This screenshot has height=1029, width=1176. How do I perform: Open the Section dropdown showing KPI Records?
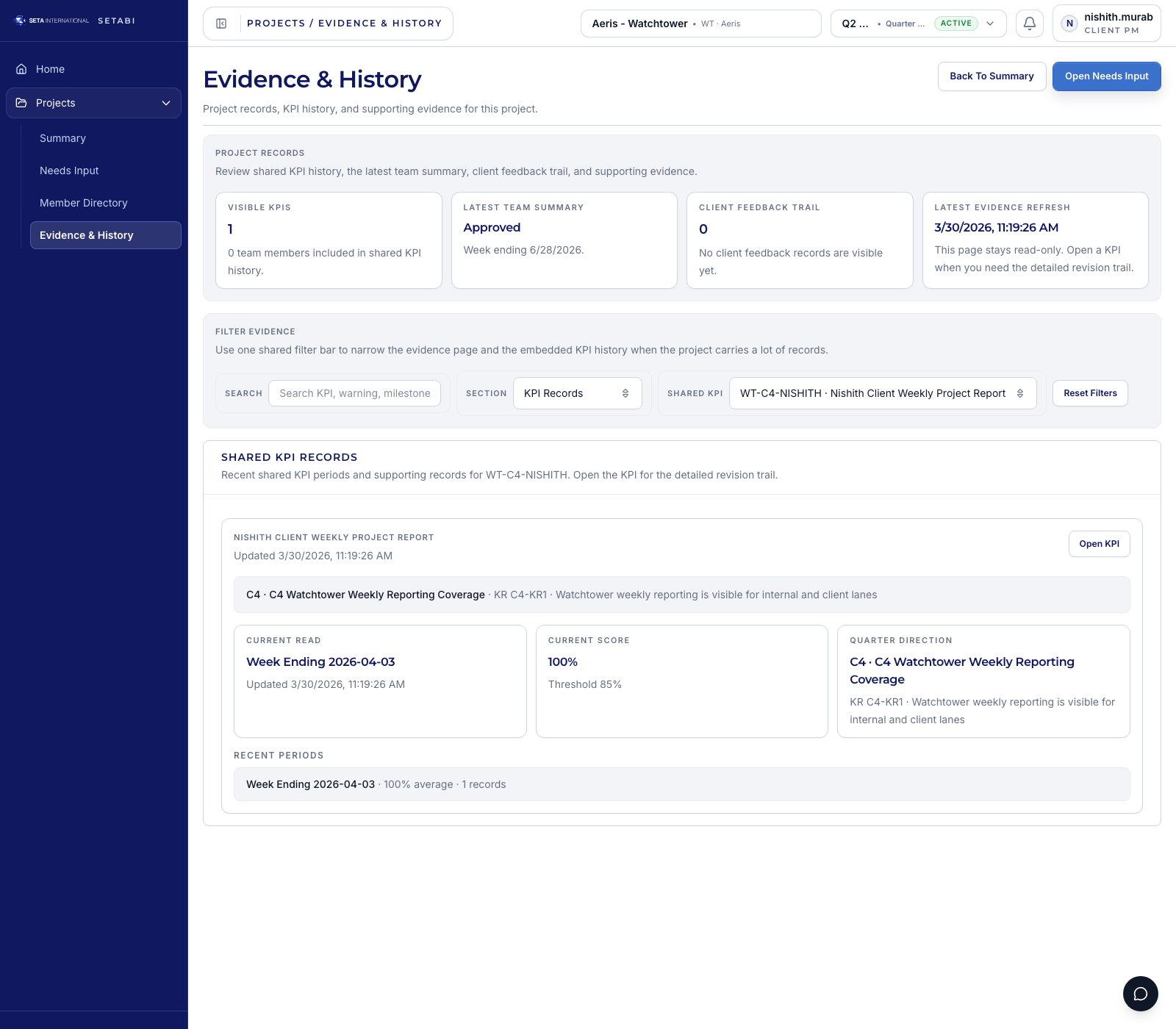pyautogui.click(x=577, y=393)
